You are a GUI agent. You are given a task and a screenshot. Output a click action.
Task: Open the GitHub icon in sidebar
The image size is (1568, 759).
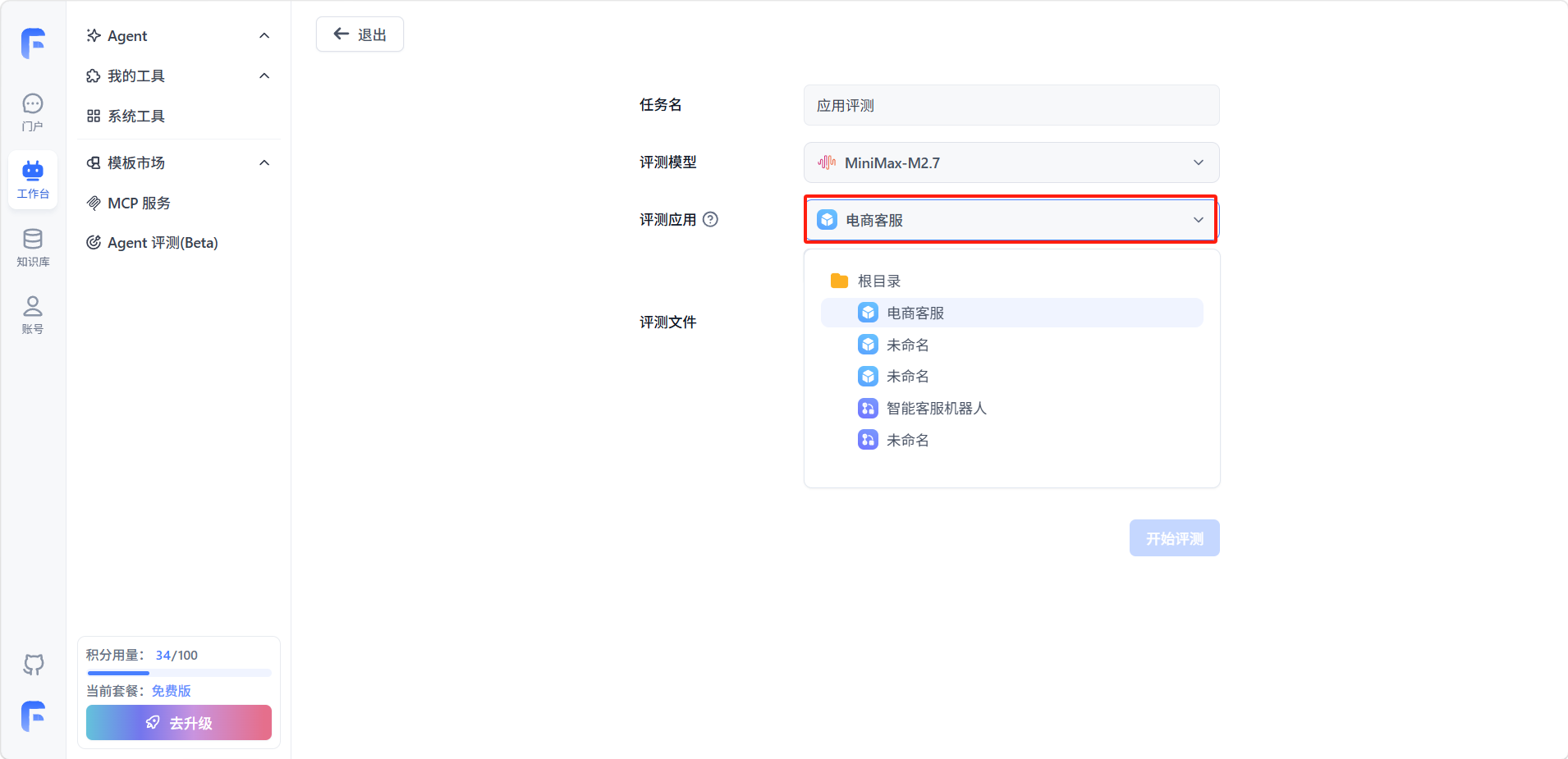33,664
